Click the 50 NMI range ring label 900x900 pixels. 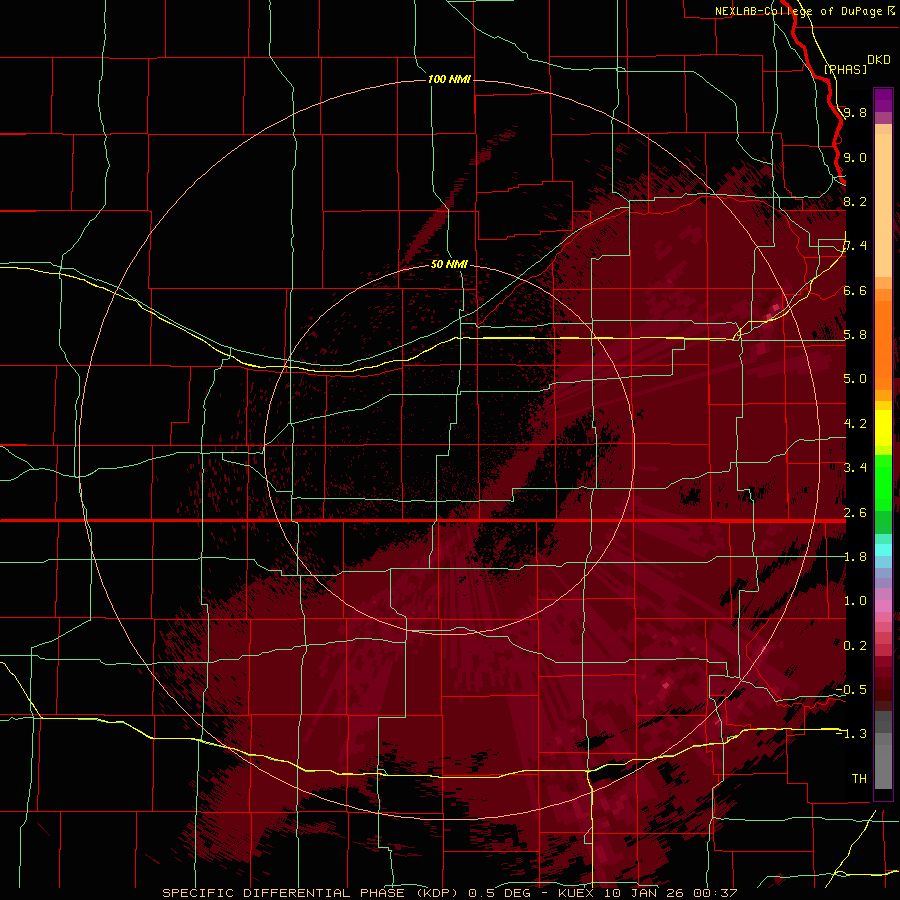pyautogui.click(x=449, y=264)
